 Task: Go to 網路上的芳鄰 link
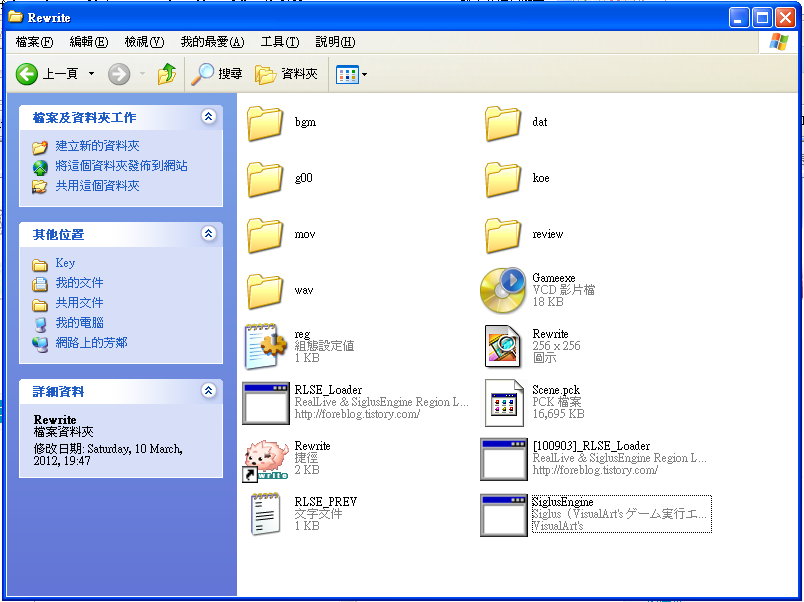91,343
